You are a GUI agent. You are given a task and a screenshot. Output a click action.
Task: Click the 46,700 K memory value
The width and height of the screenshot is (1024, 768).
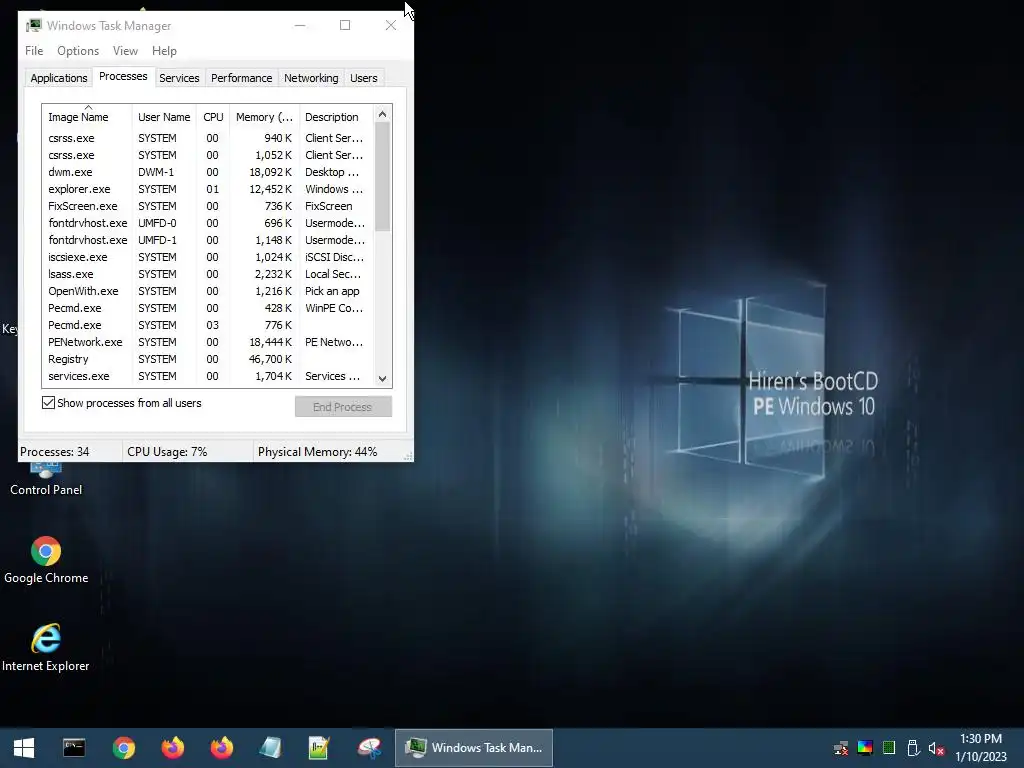click(x=270, y=359)
